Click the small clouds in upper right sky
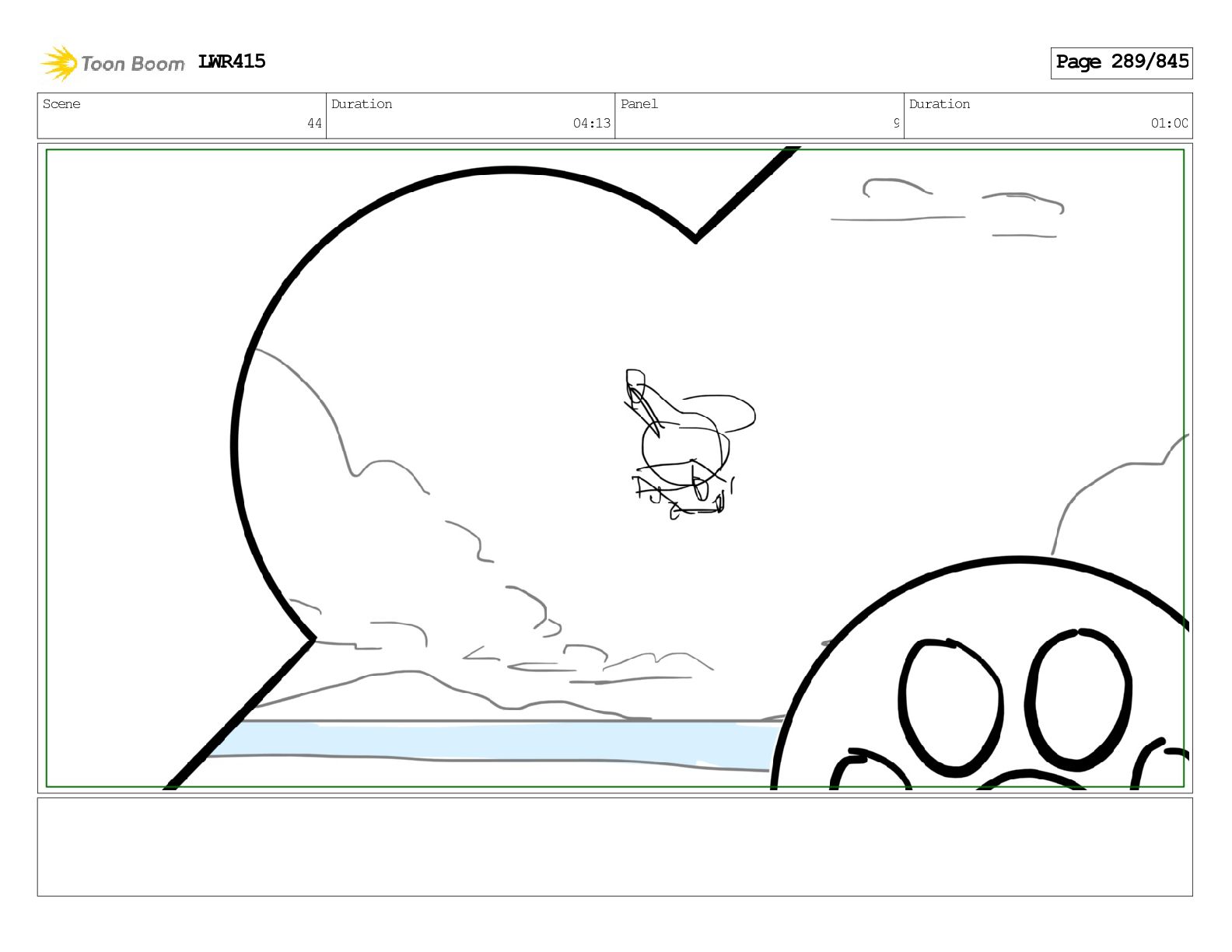The height and width of the screenshot is (952, 1232). (x=947, y=207)
